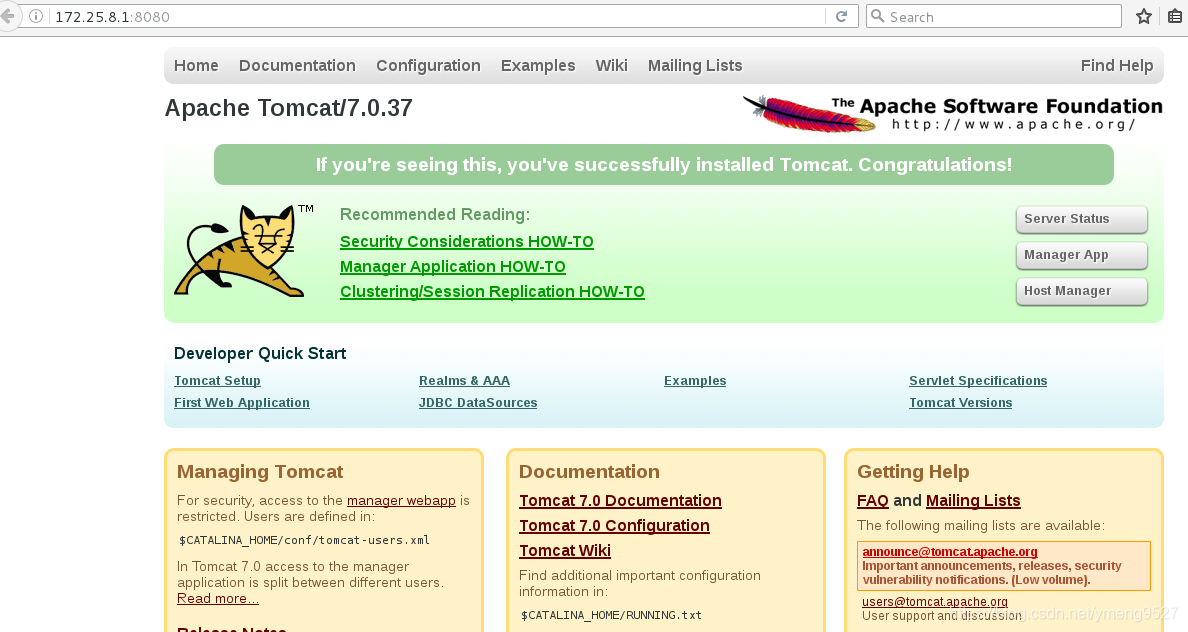Click the Getting Help heading
The height and width of the screenshot is (632, 1188).
913,472
